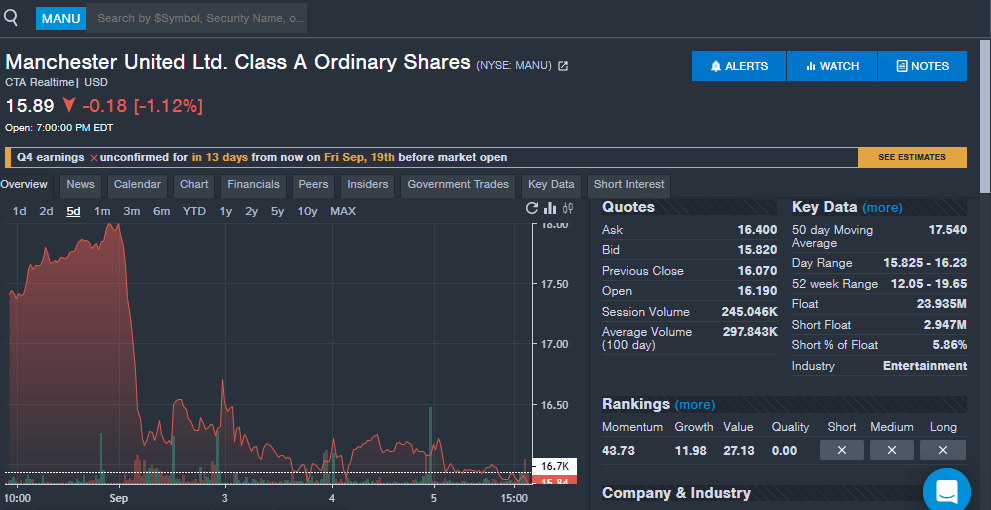Click the ALERTS button
This screenshot has height=510, width=991.
[739, 66]
